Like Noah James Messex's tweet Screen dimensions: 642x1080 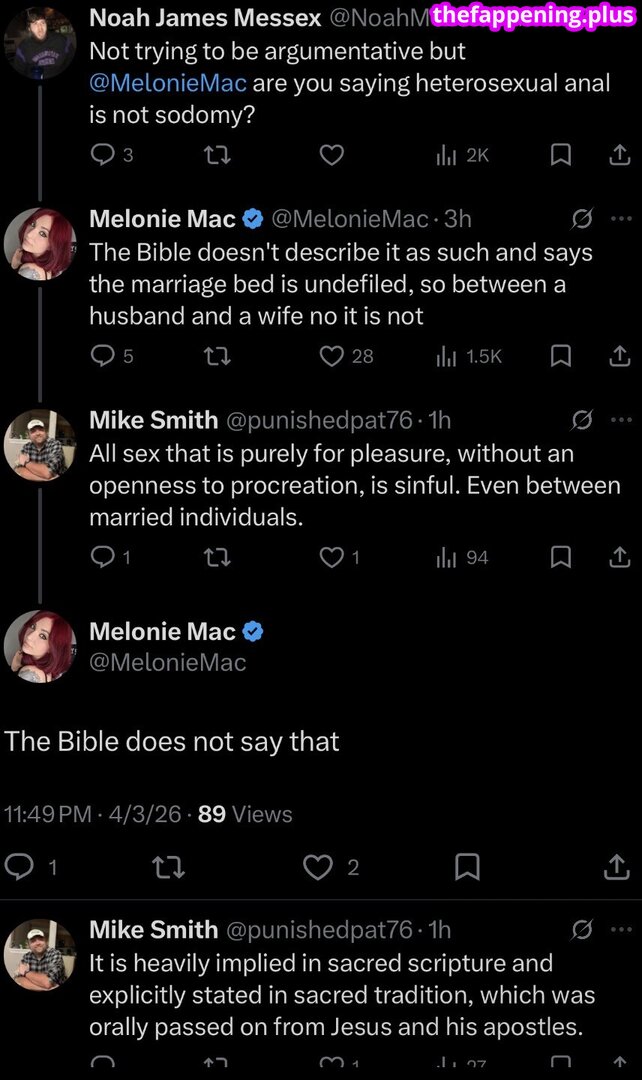(x=331, y=155)
